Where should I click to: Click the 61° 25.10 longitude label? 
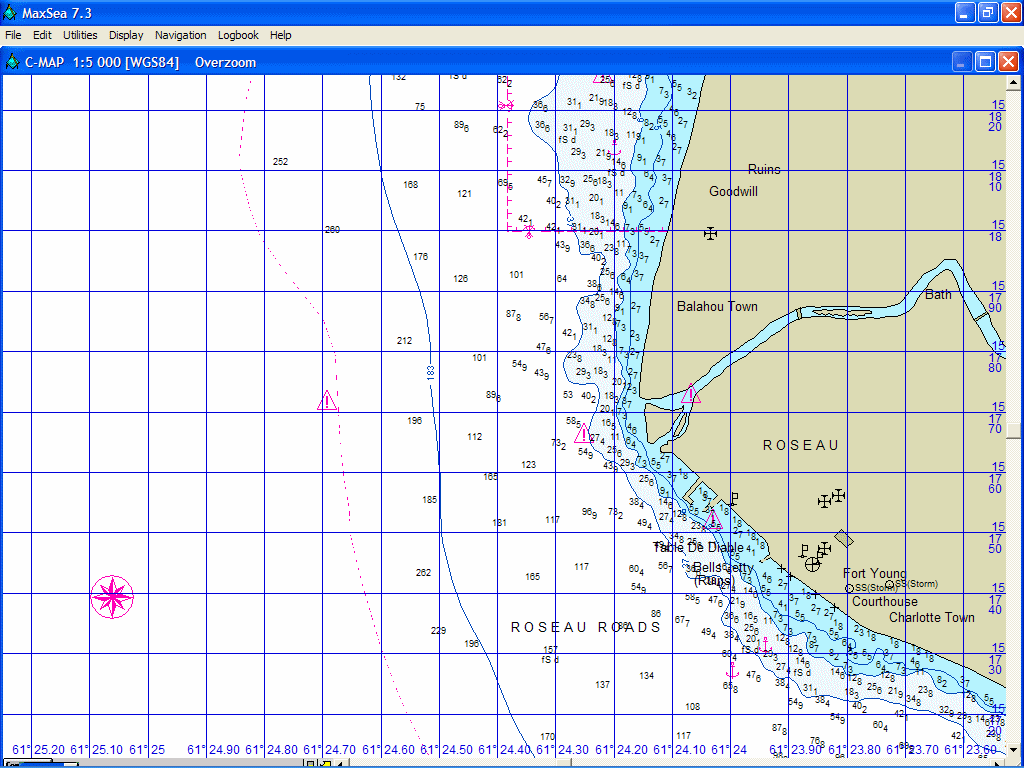(x=97, y=750)
